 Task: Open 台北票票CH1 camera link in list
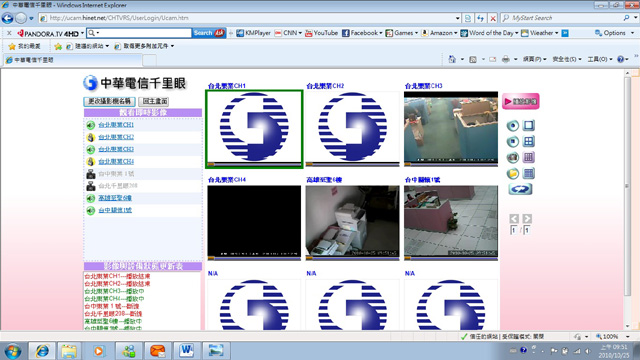(116, 124)
